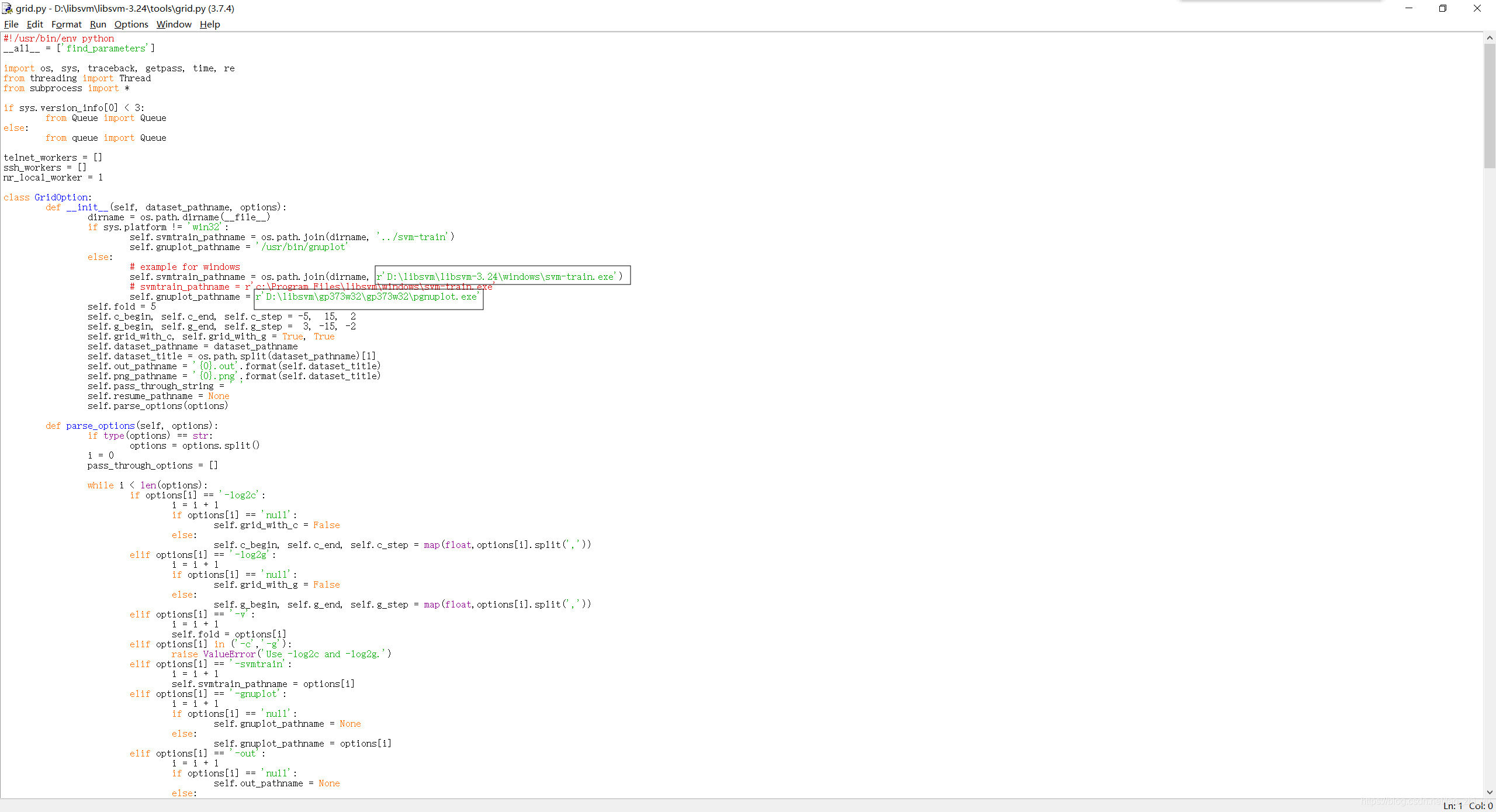1496x812 pixels.
Task: Open the File menu
Action: coord(11,24)
